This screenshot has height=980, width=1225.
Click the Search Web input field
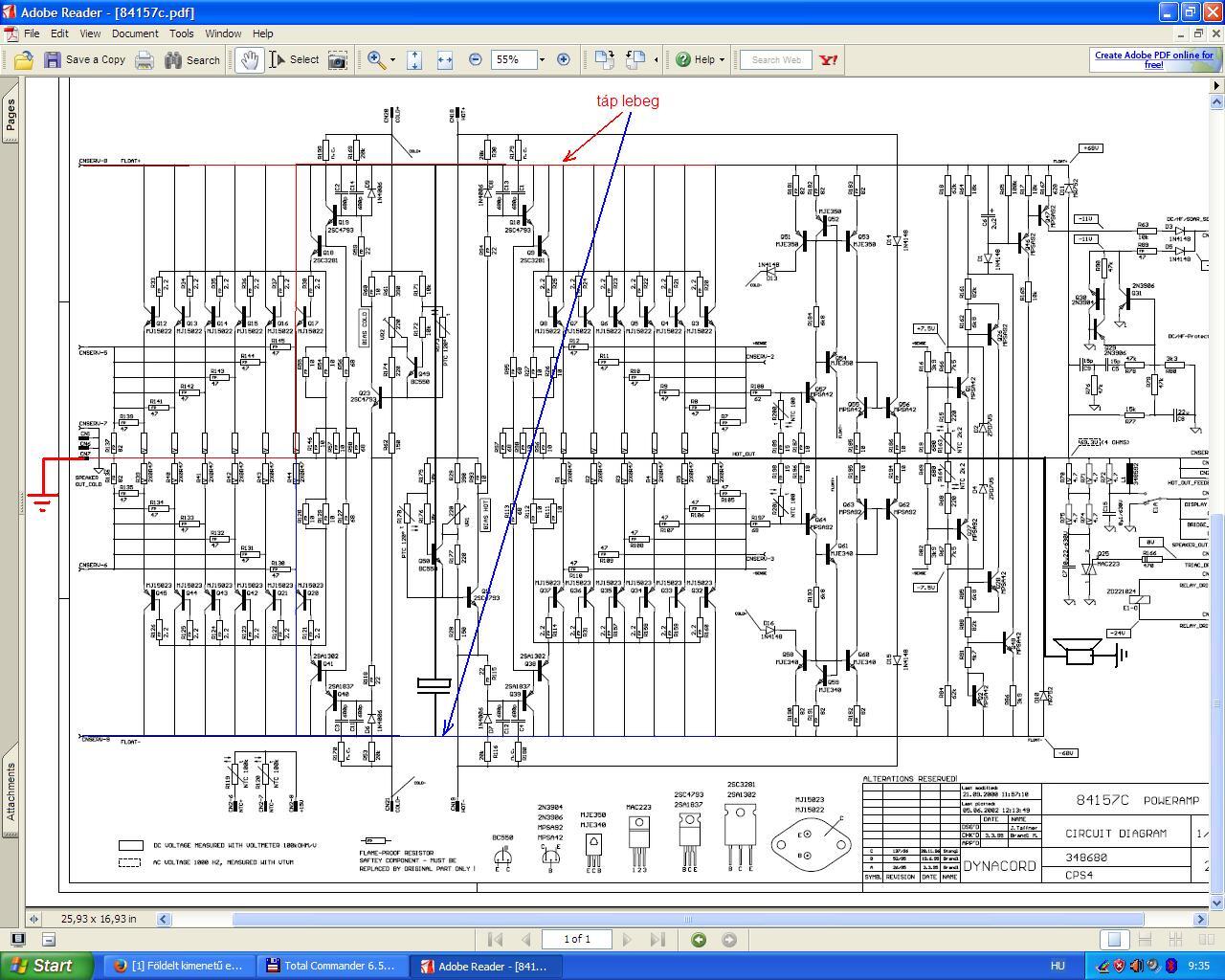776,59
